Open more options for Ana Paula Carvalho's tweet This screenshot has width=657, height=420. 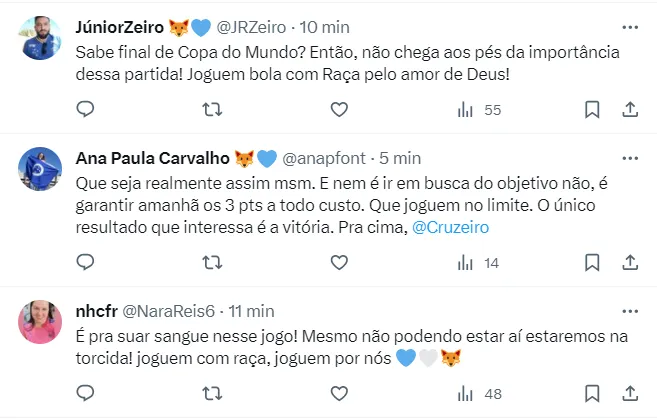coord(630,158)
